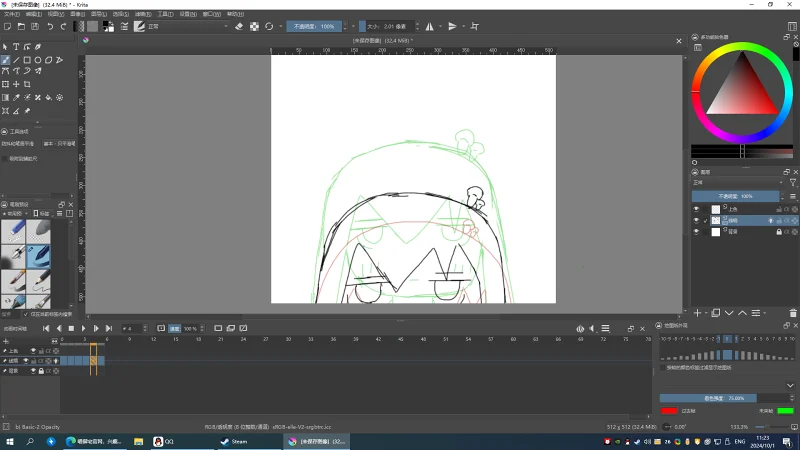This screenshot has width=800, height=450.
Task: Delete layer with trash icon
Action: point(793,313)
